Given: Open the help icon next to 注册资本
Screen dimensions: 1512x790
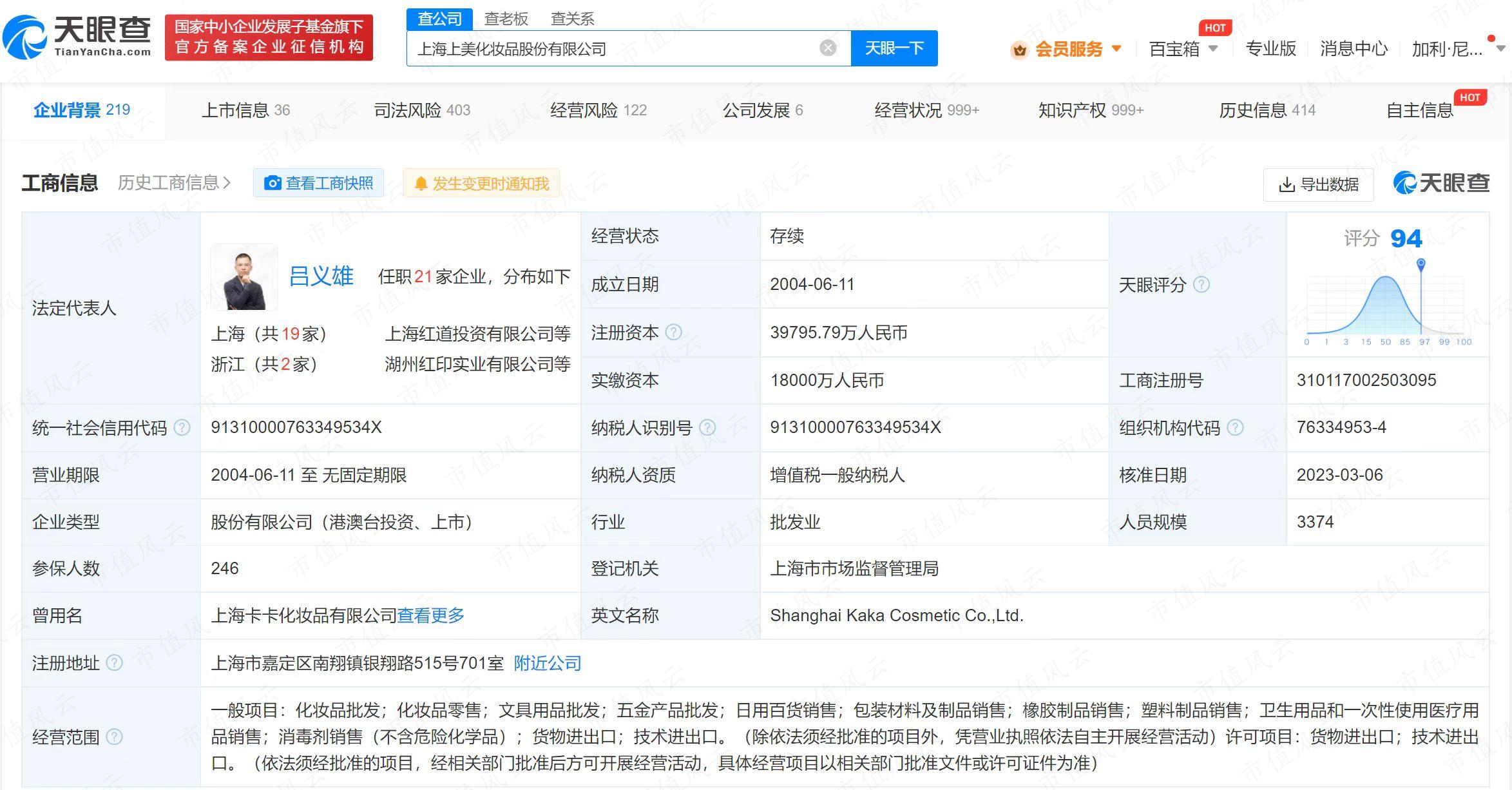Looking at the screenshot, I should [673, 332].
